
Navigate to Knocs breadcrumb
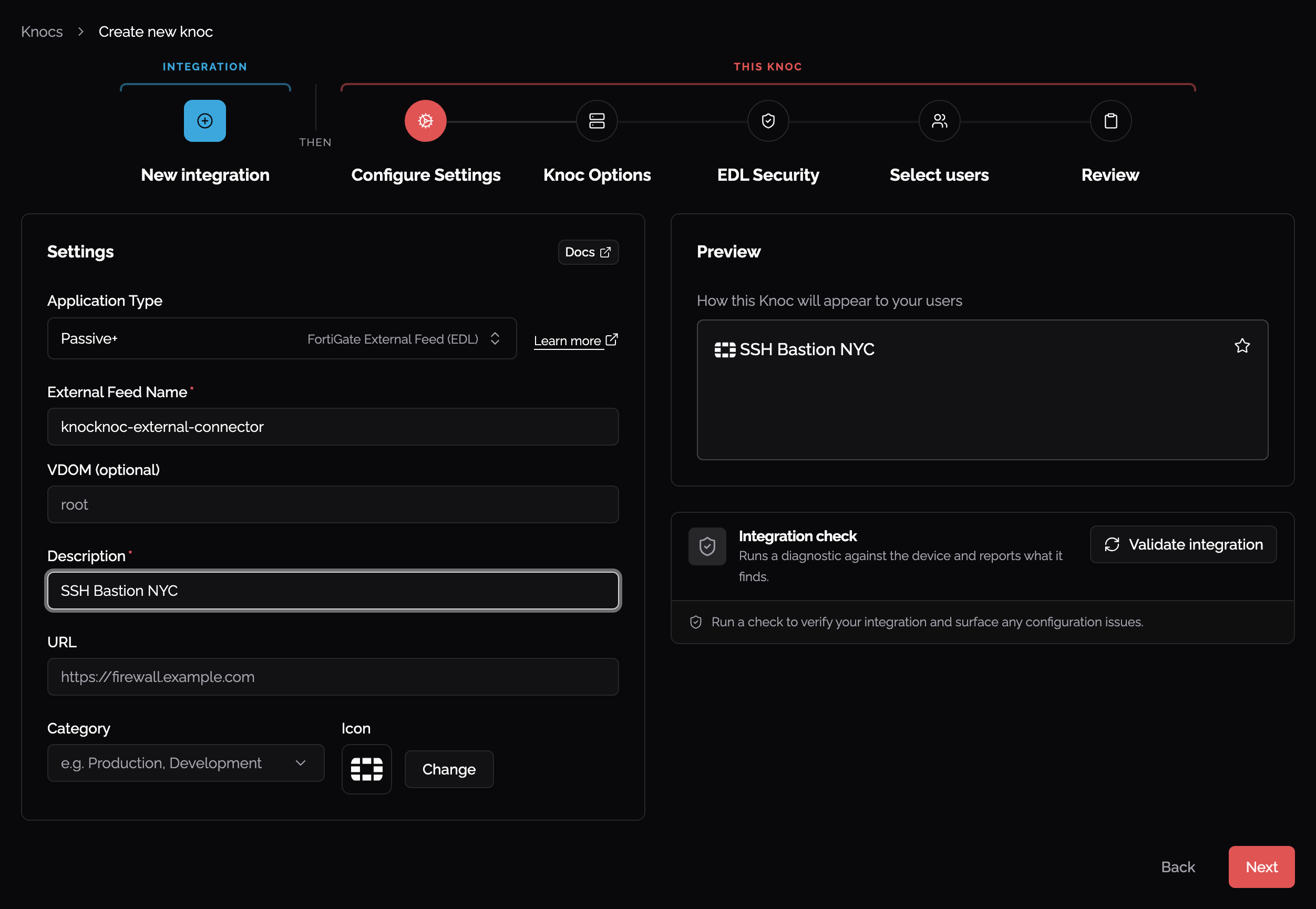42,32
